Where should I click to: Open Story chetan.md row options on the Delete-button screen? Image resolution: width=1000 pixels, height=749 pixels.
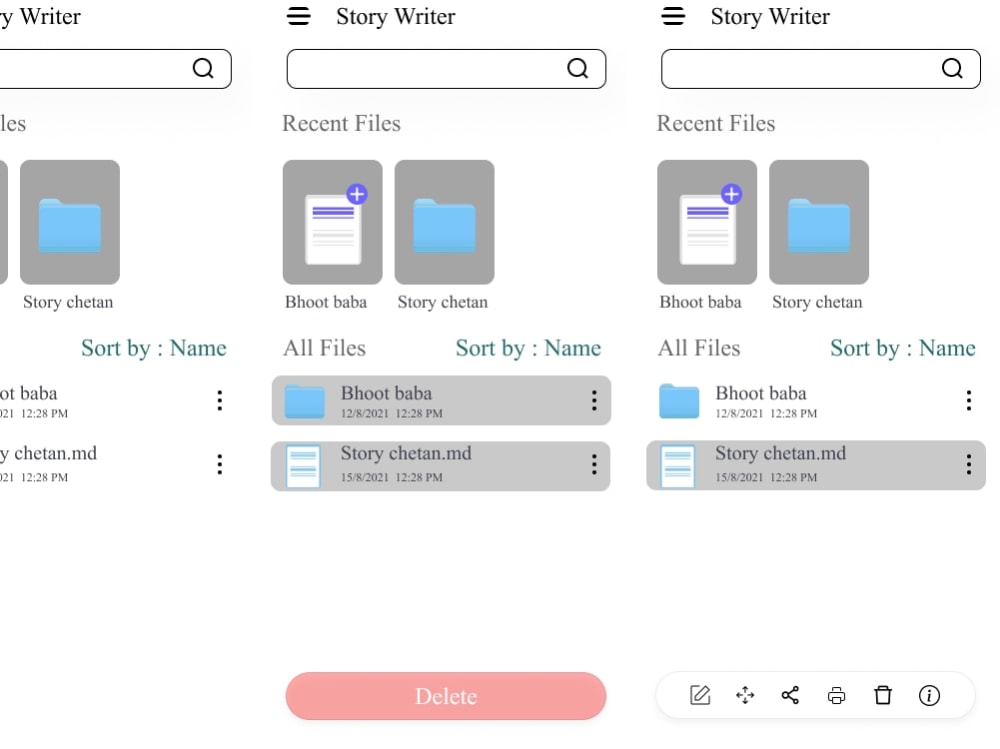click(x=594, y=464)
